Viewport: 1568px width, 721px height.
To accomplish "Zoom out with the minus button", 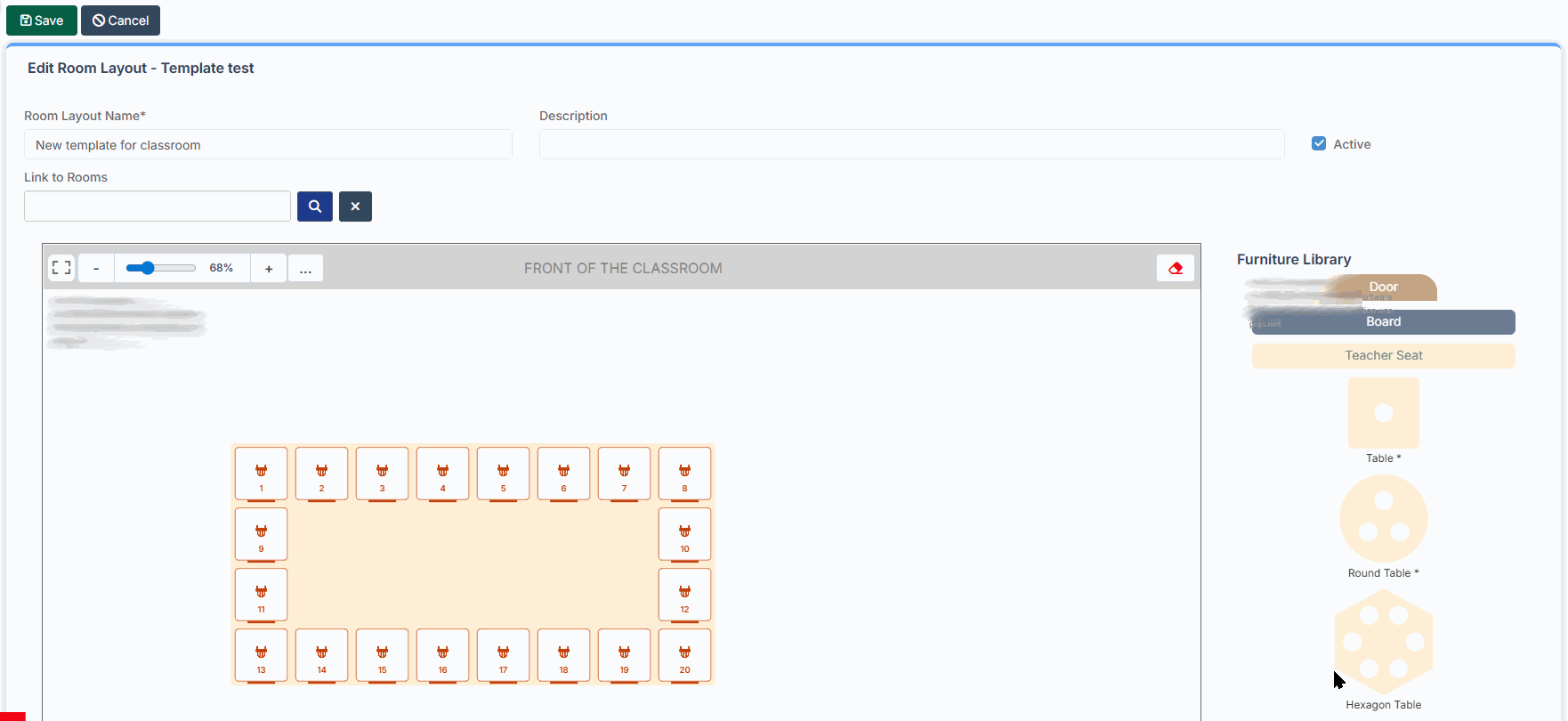I will pyautogui.click(x=96, y=268).
